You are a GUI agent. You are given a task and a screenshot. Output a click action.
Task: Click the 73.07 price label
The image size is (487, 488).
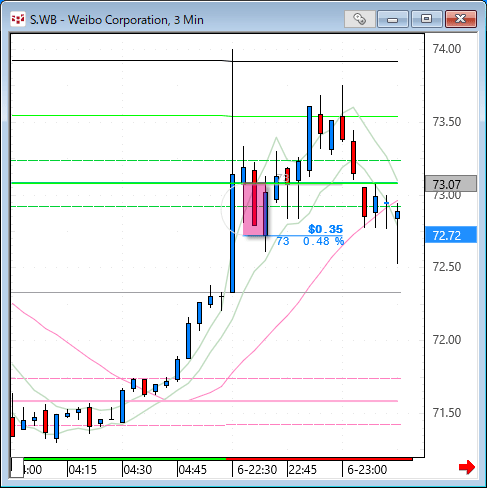(451, 184)
